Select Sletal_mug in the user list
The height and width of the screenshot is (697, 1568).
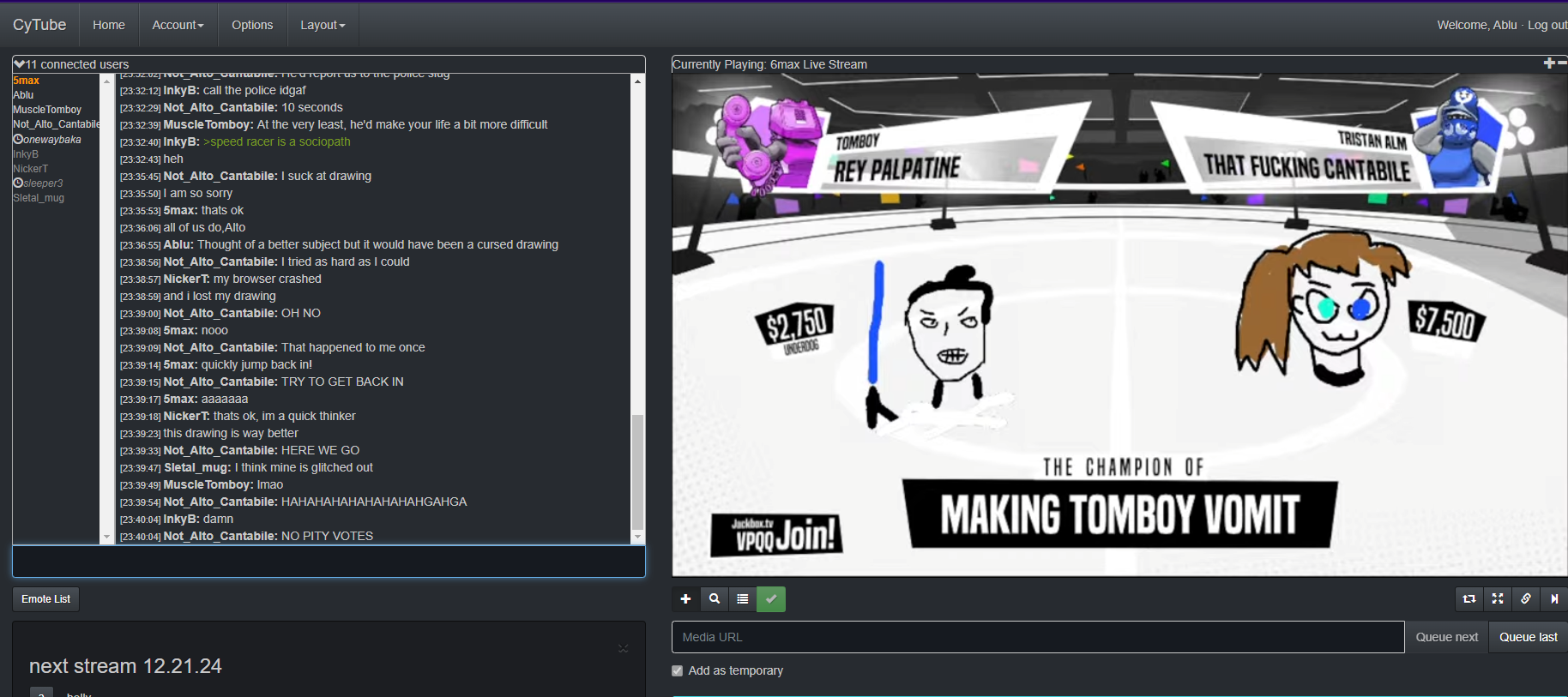pos(39,198)
